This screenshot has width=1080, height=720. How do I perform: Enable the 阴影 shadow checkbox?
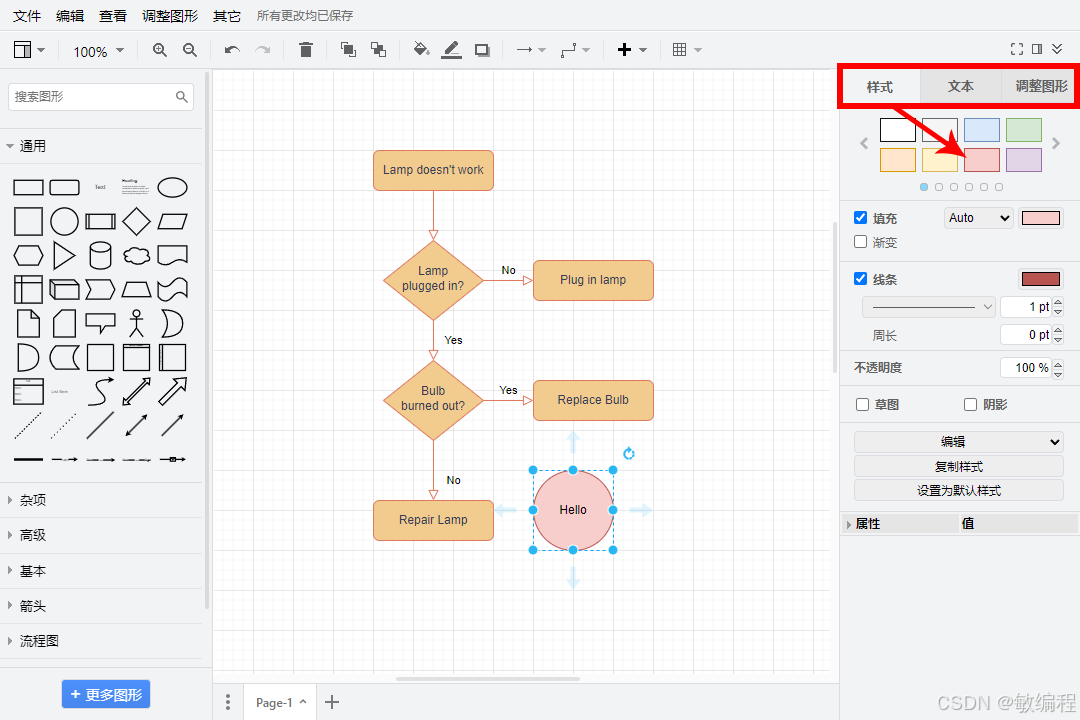coord(970,404)
